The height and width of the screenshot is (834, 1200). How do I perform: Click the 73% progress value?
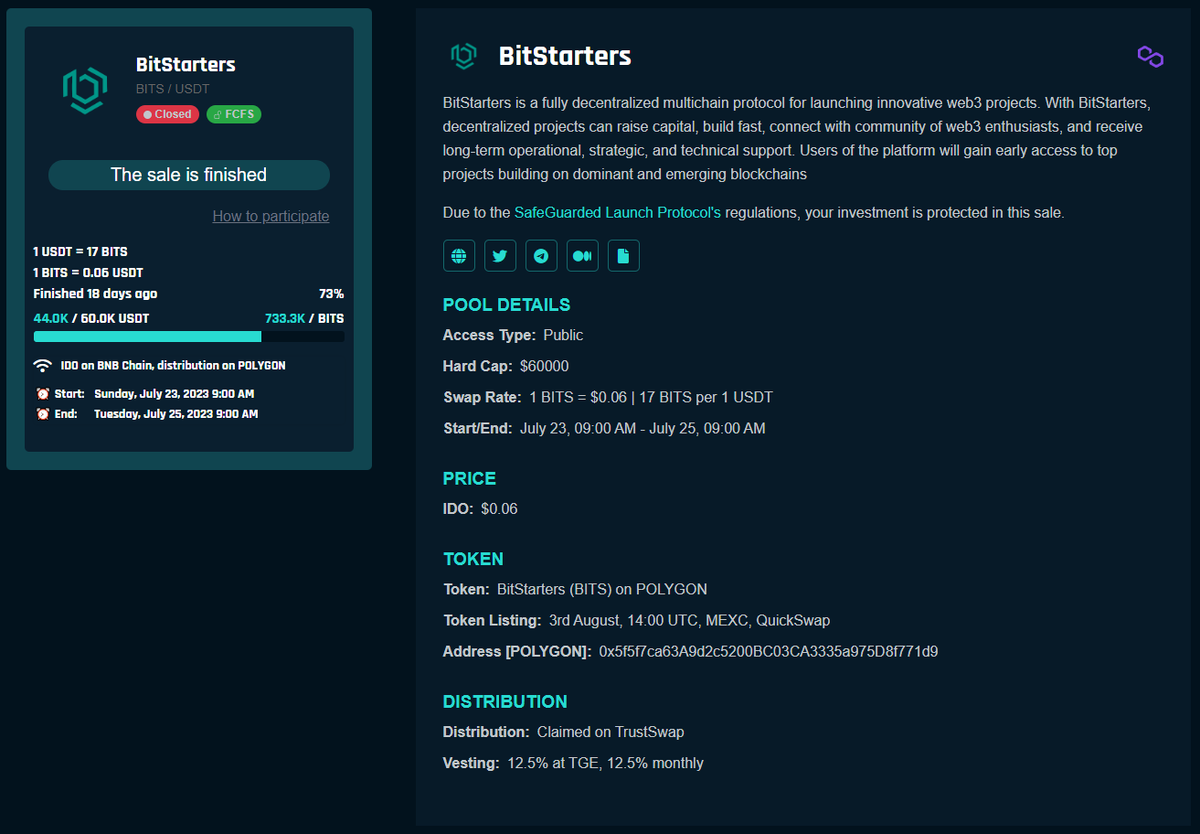pyautogui.click(x=331, y=294)
